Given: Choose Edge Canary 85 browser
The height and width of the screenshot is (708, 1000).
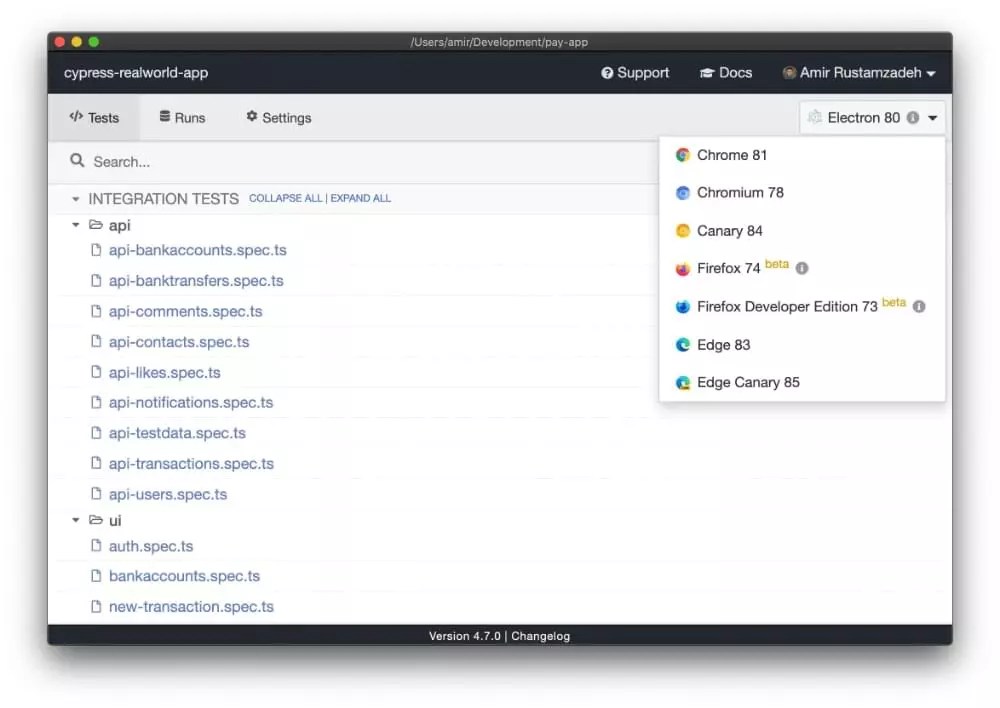Looking at the screenshot, I should point(683,382).
